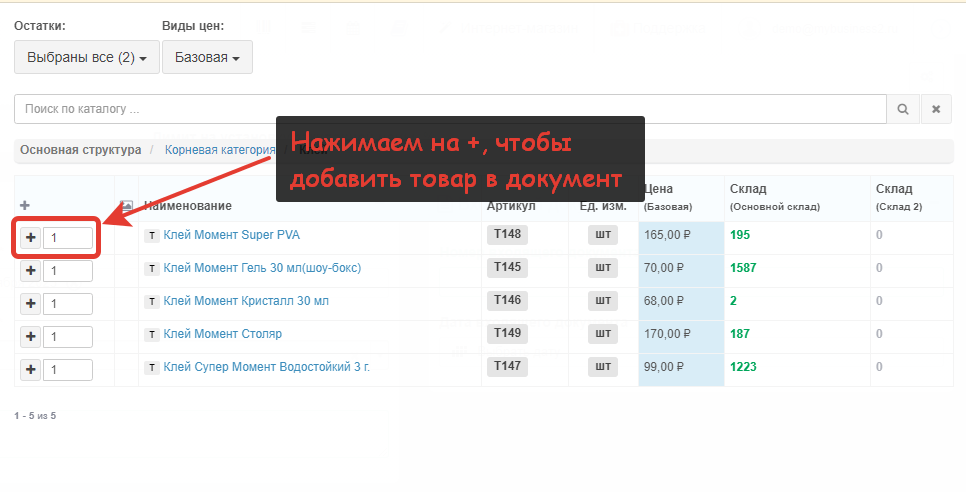Click price 99,00 ₽
This screenshot has height=492, width=966.
(664, 367)
